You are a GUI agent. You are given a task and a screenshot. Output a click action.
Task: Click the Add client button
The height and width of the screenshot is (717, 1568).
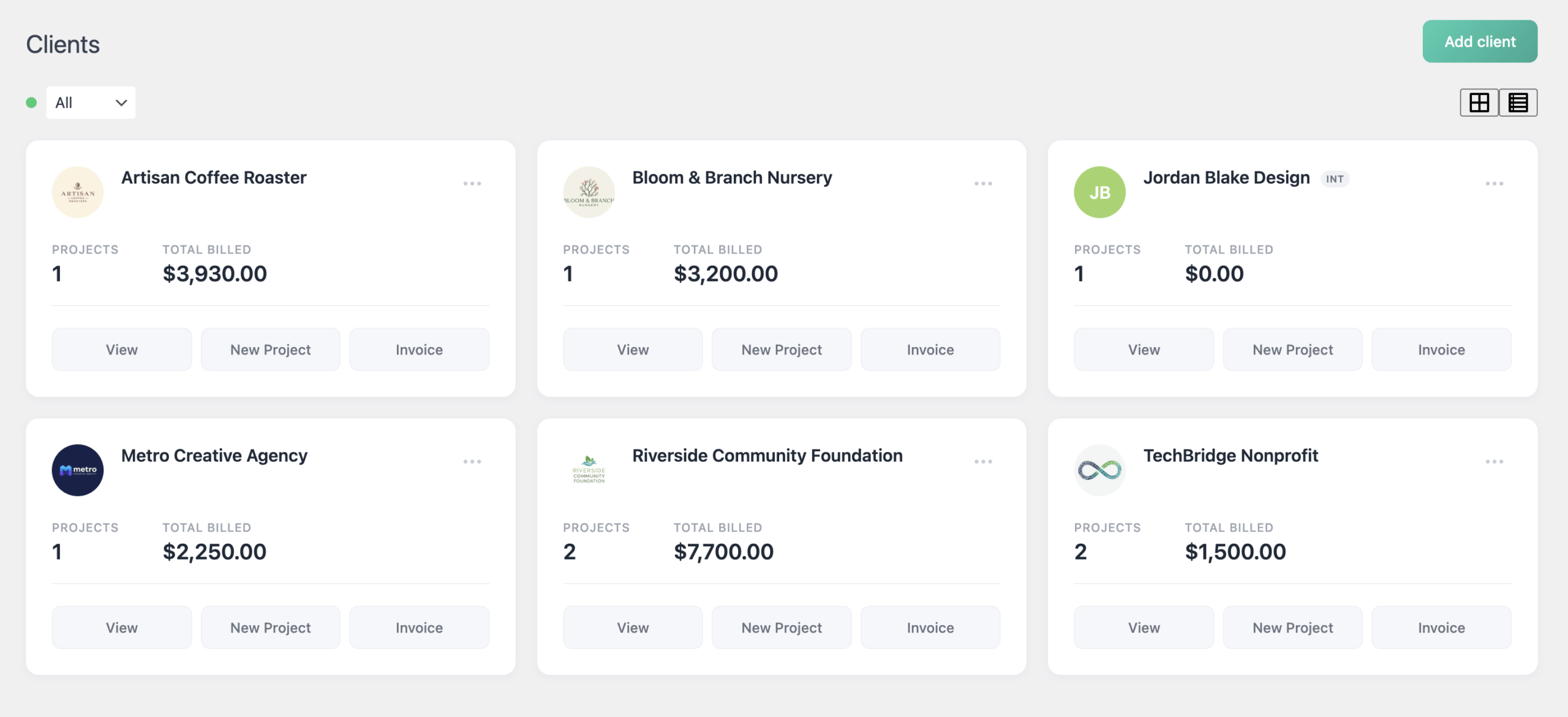pos(1479,42)
